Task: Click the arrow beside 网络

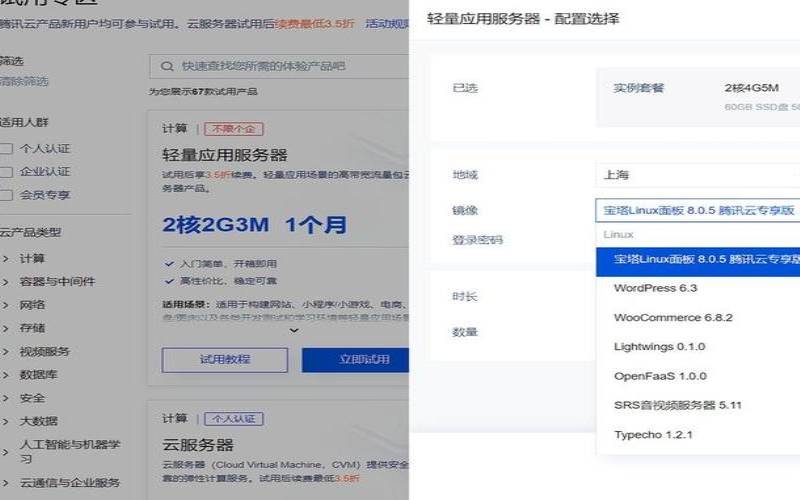Action: [6, 305]
